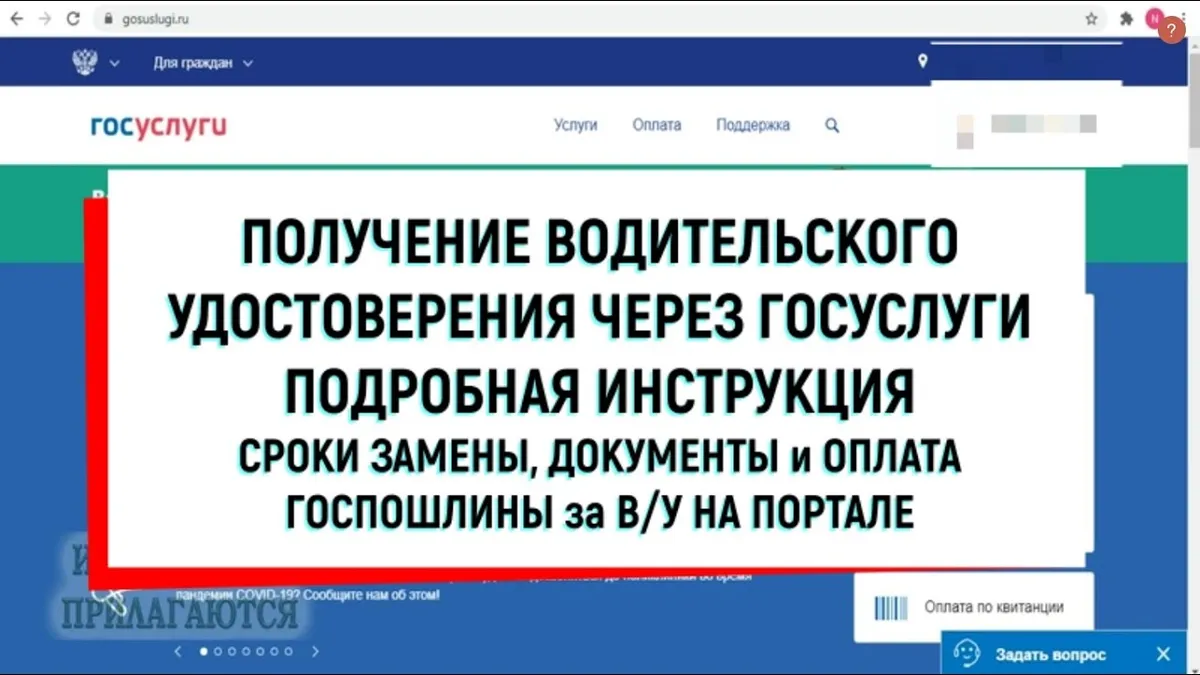This screenshot has height=675, width=1200.
Task: Go to the next banner slide
Action: click(x=315, y=651)
